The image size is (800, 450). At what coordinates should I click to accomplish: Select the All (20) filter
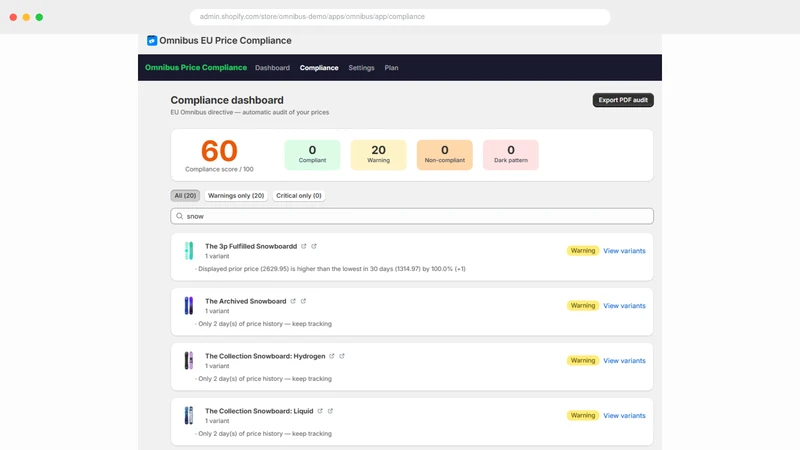click(x=185, y=195)
